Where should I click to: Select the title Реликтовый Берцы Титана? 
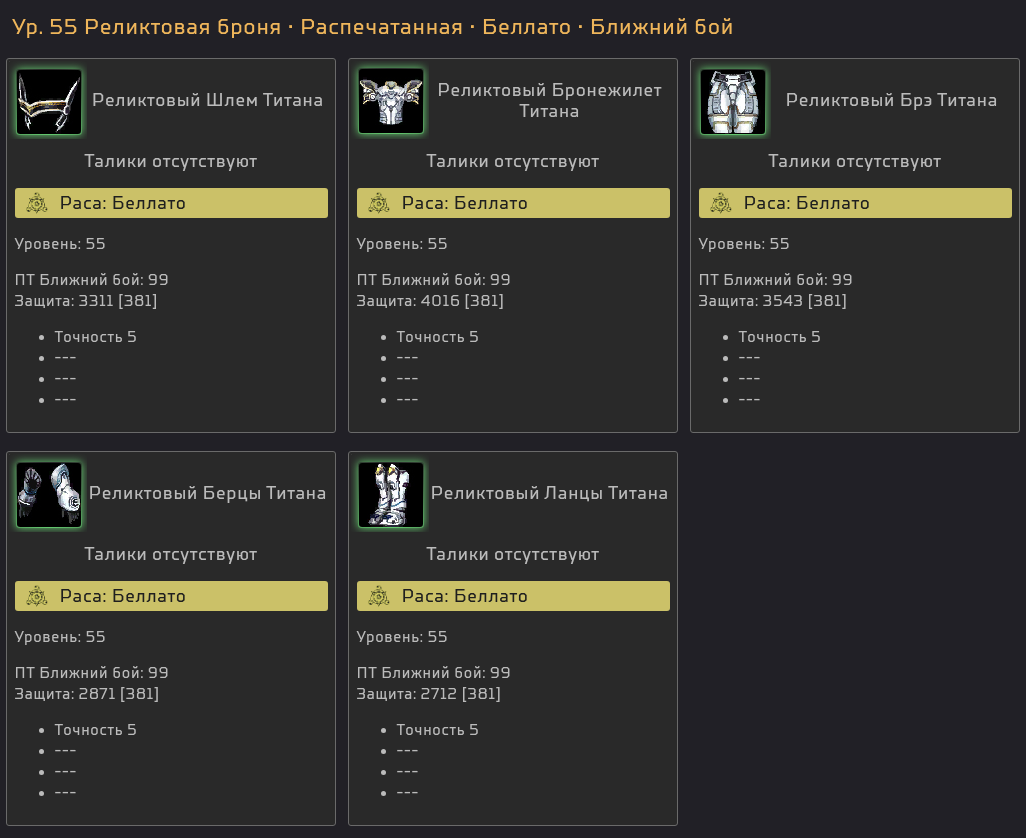[x=207, y=493]
